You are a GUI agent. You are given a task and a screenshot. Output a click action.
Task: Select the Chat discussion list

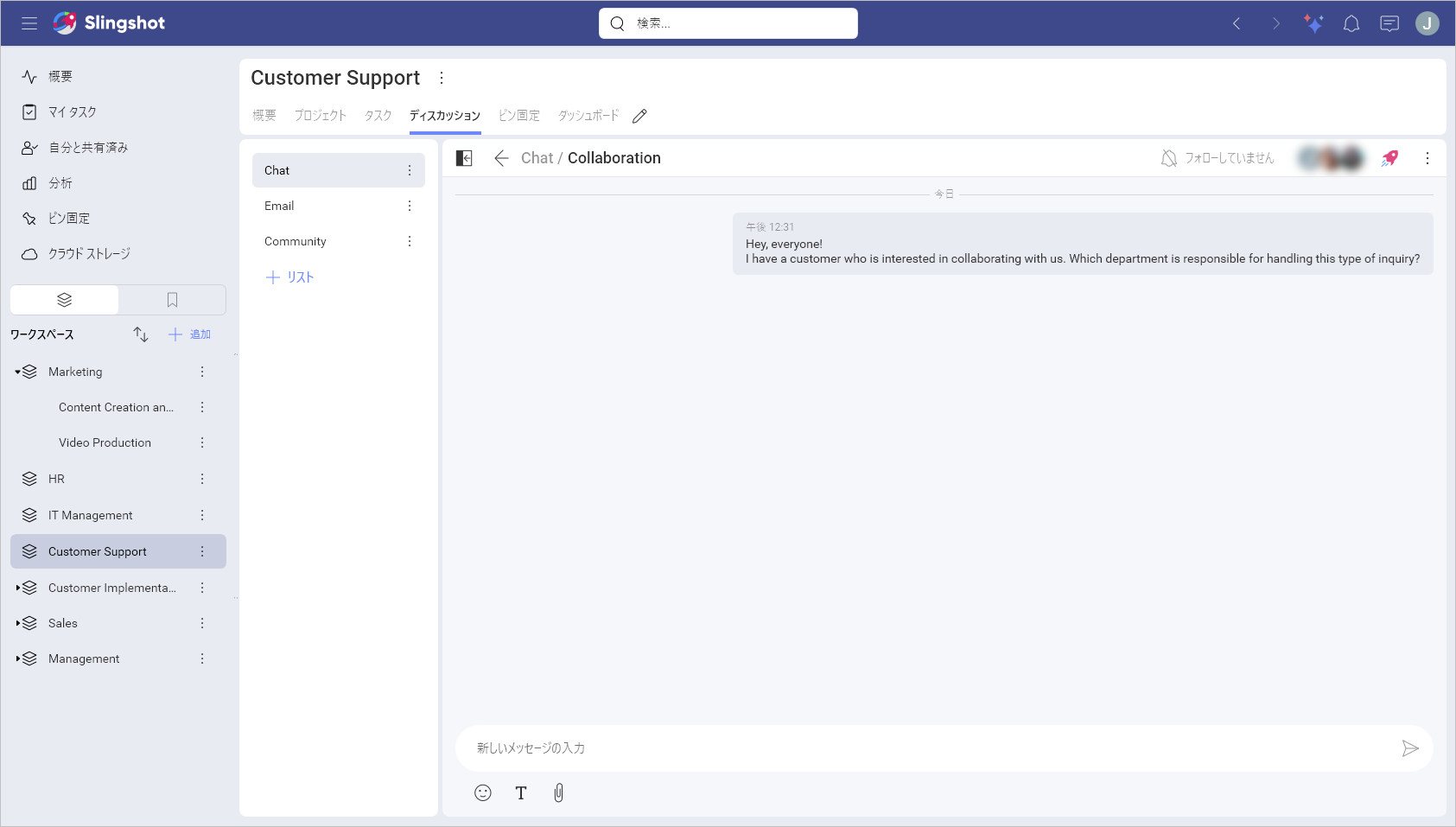click(x=339, y=170)
